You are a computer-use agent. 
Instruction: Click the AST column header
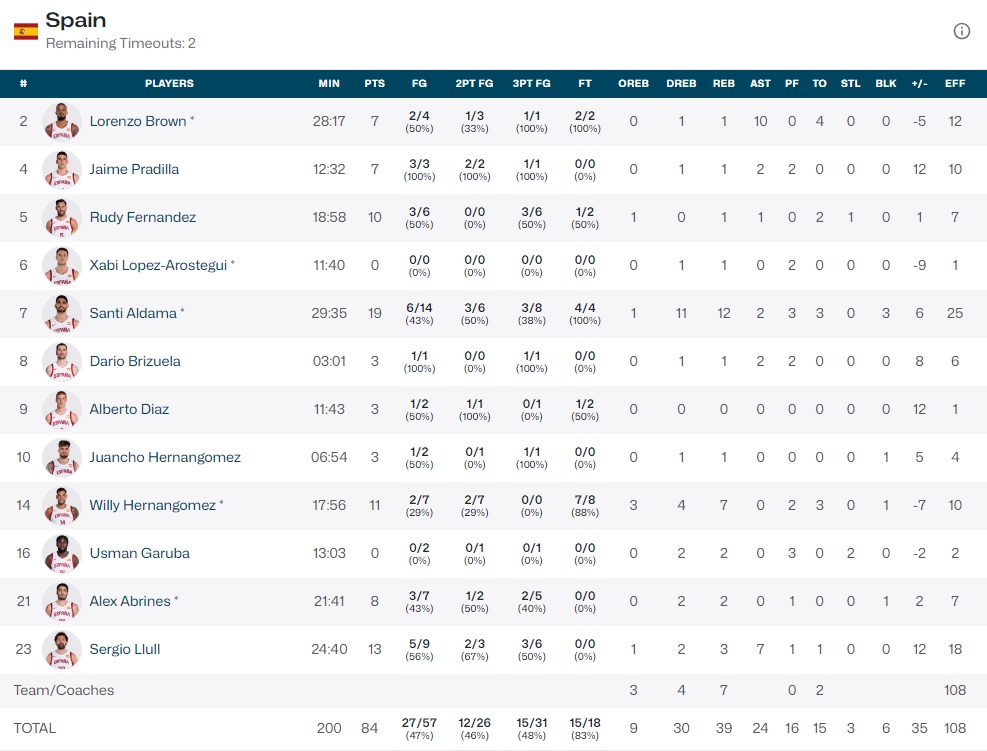point(760,83)
